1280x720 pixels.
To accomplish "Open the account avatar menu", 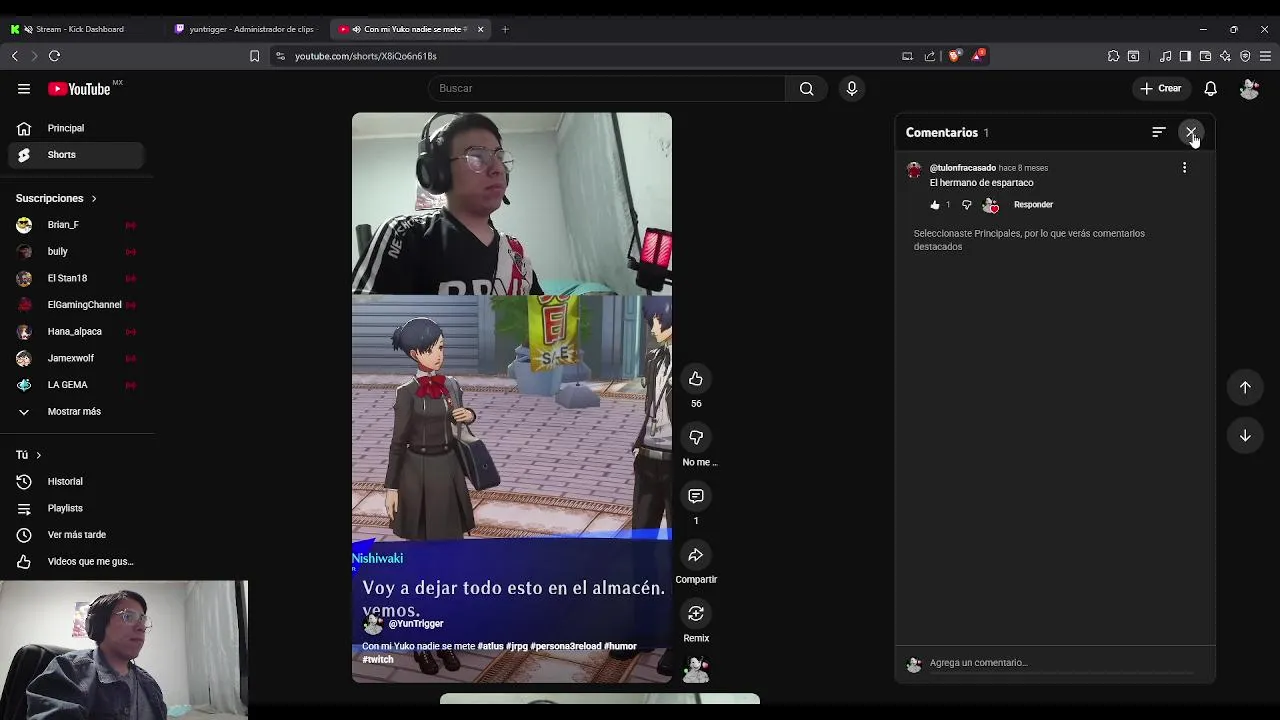I will (x=1249, y=88).
